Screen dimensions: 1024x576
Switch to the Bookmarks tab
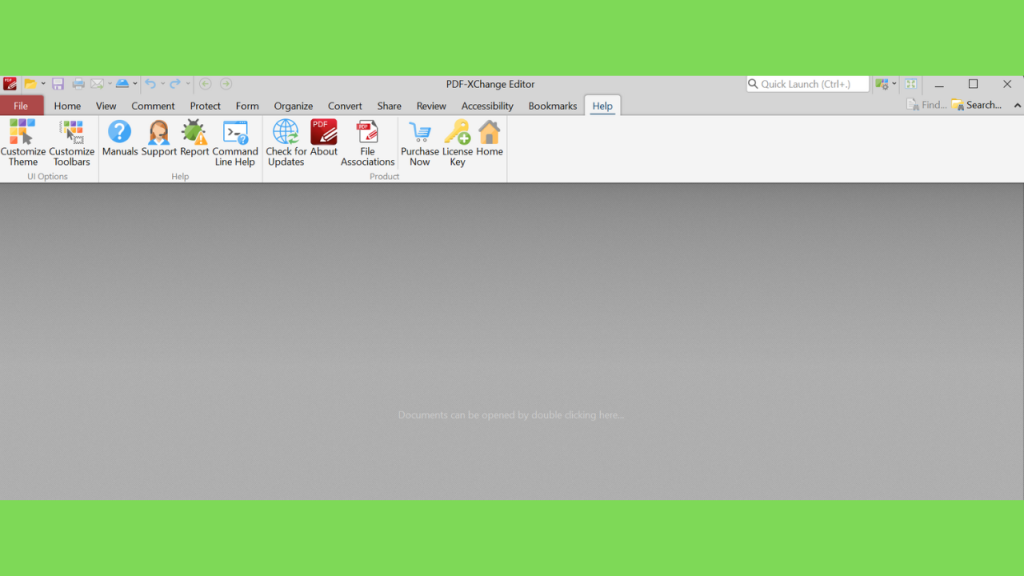click(552, 106)
